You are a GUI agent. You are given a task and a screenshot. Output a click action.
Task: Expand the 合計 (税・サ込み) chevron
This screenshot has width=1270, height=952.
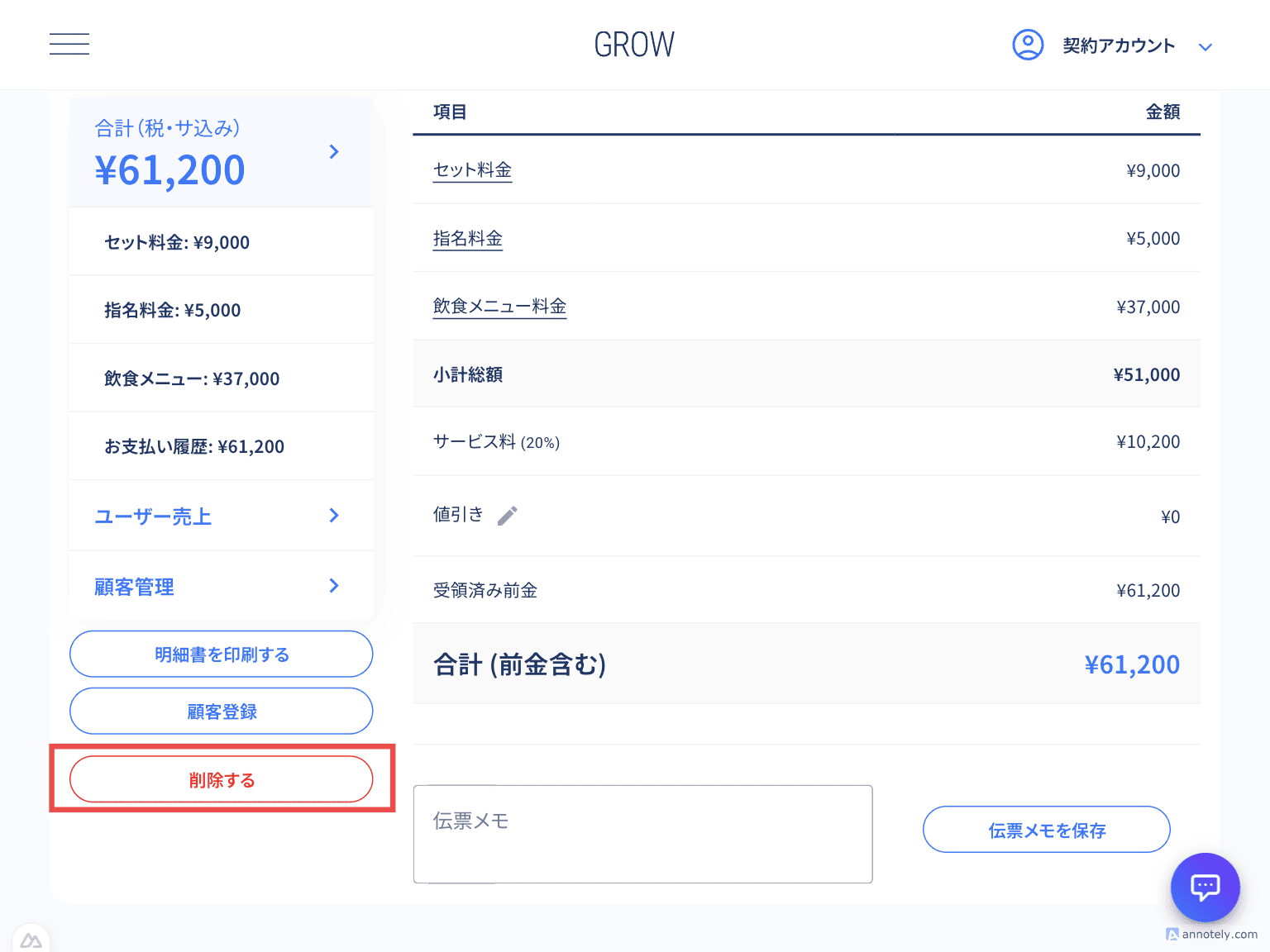click(x=334, y=151)
